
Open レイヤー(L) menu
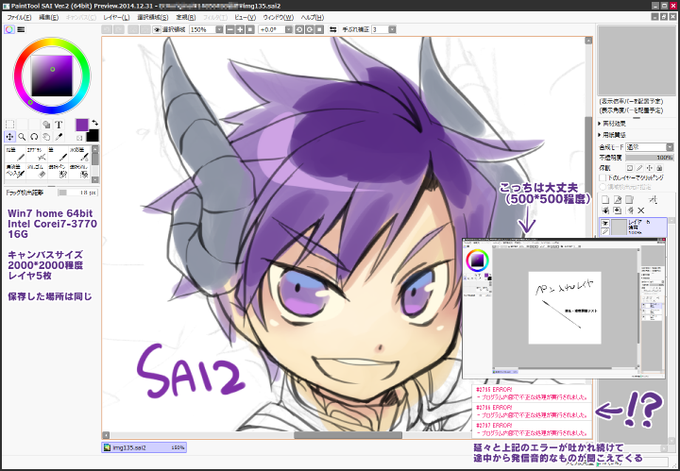[x=116, y=17]
